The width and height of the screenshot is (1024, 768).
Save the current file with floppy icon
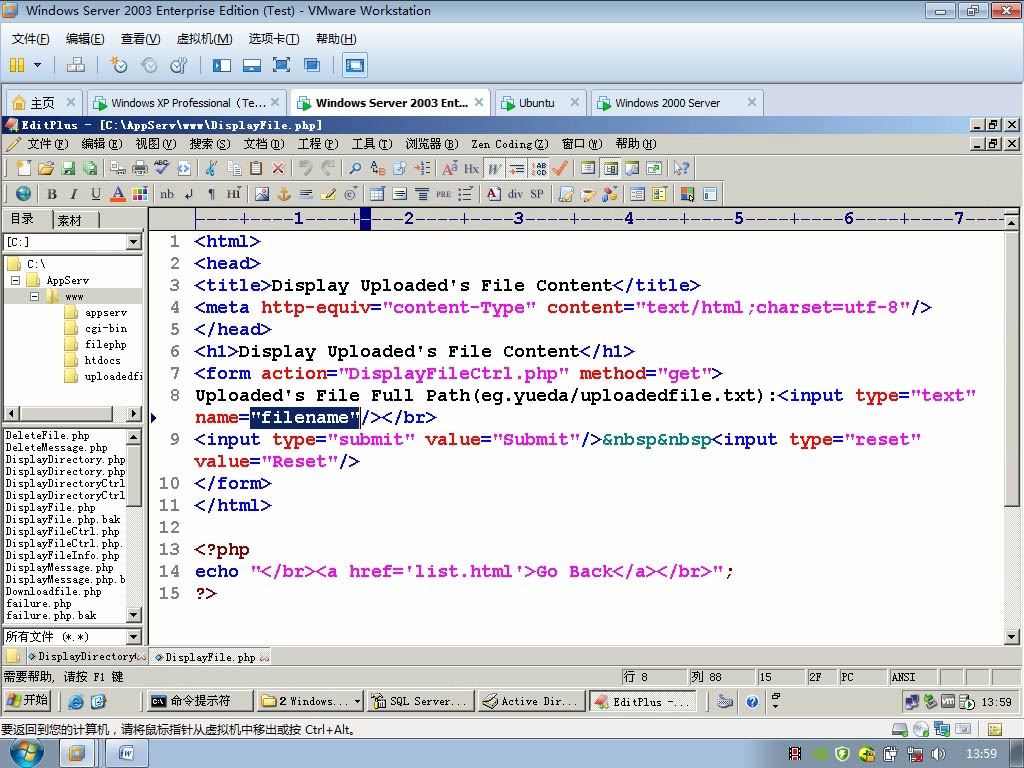tap(68, 168)
